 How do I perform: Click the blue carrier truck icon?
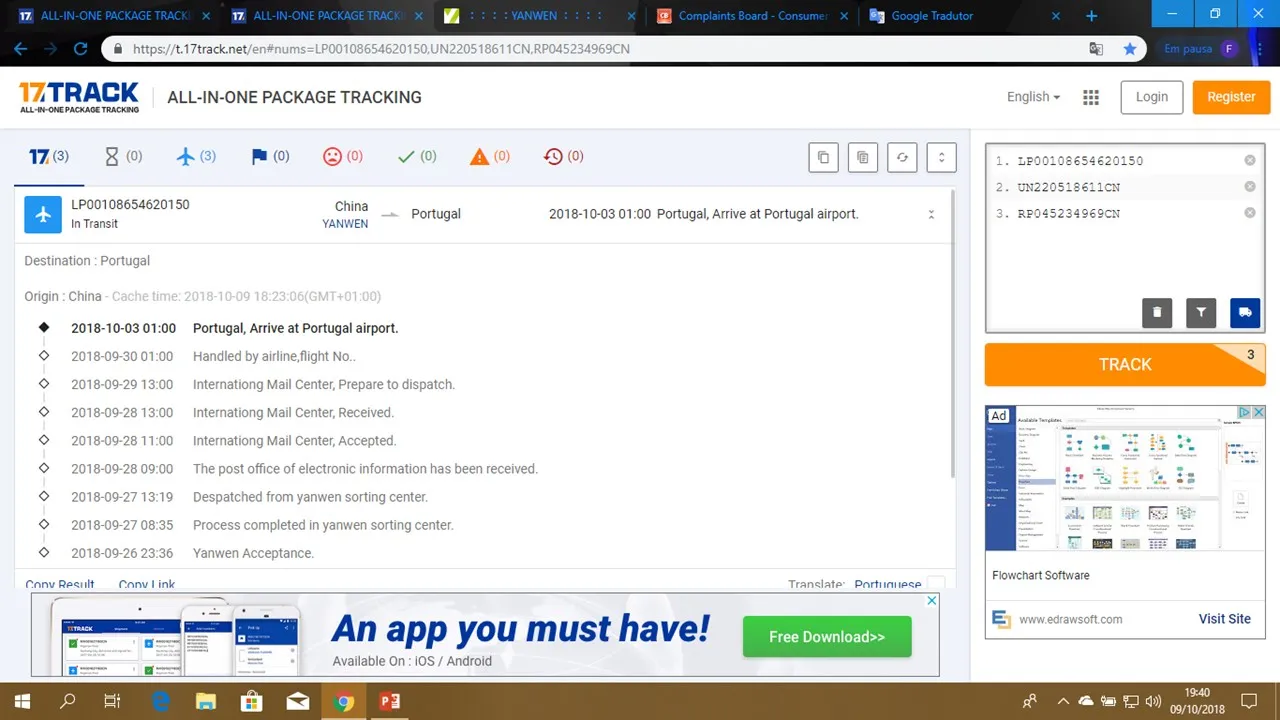pyautogui.click(x=1245, y=312)
